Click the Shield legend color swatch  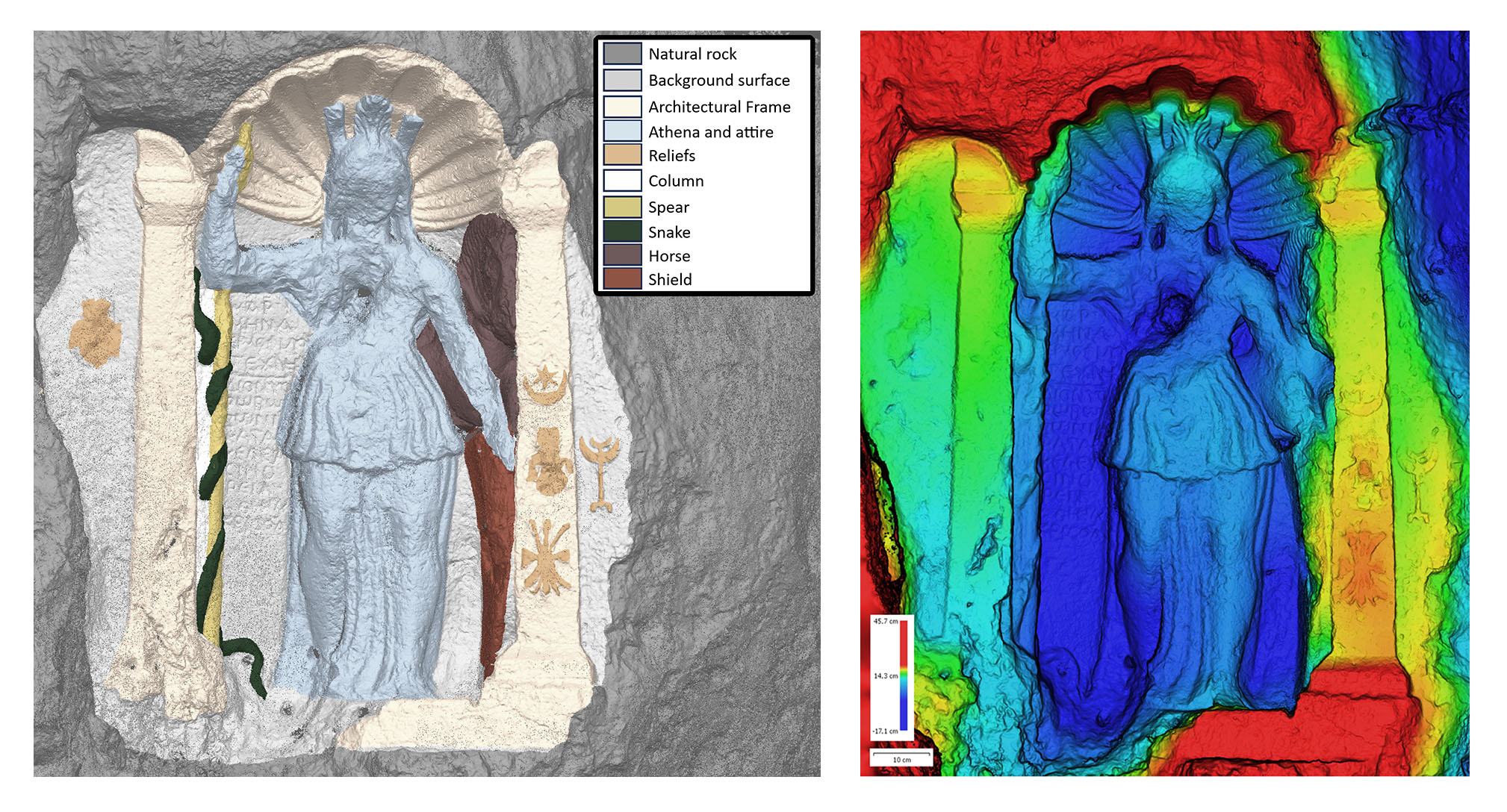coord(622,279)
